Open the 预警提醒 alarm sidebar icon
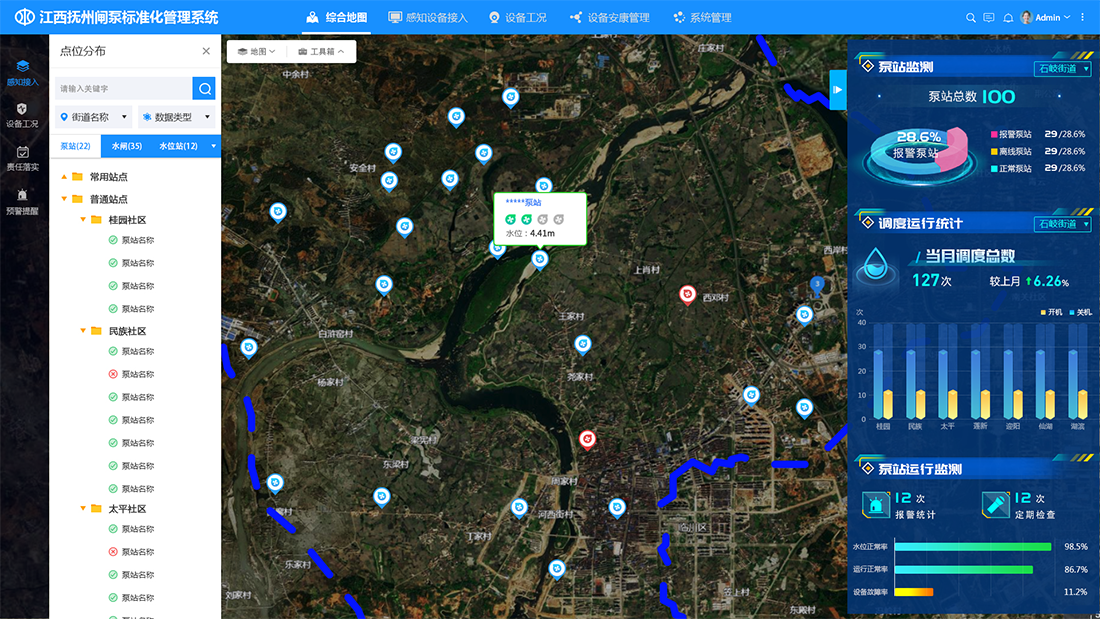Viewport: 1100px width, 619px height. 22,201
